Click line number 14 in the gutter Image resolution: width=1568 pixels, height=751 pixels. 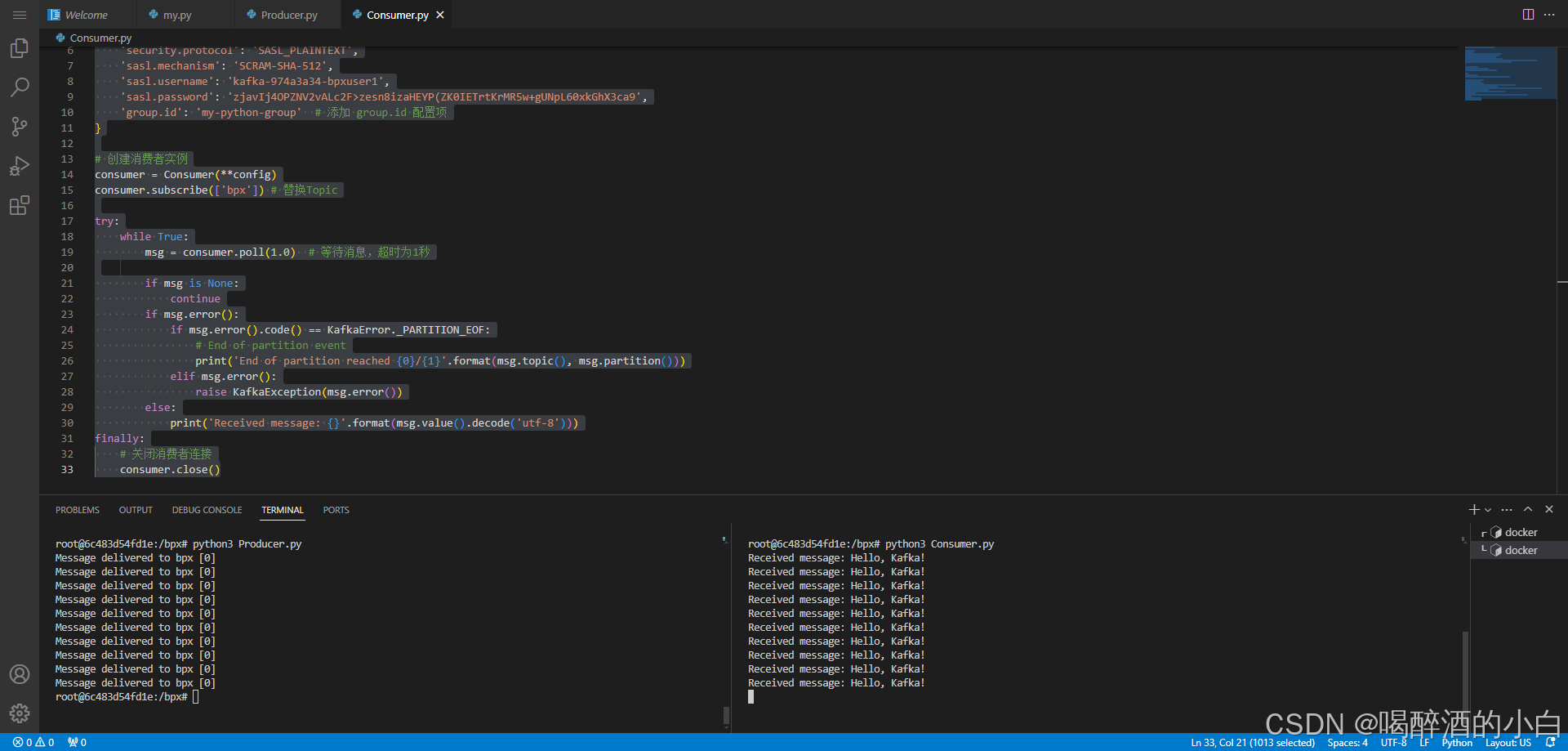pos(67,174)
